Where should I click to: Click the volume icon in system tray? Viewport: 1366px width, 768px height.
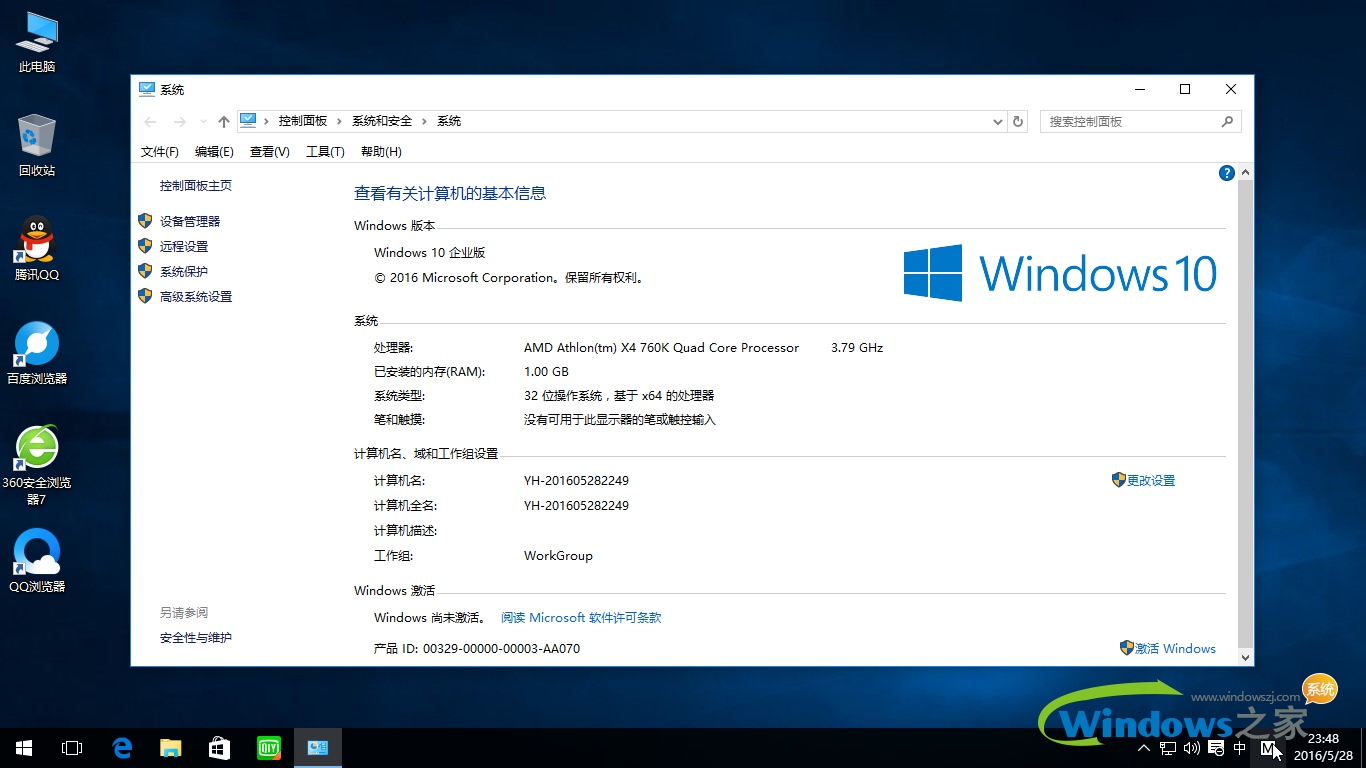(1192, 747)
